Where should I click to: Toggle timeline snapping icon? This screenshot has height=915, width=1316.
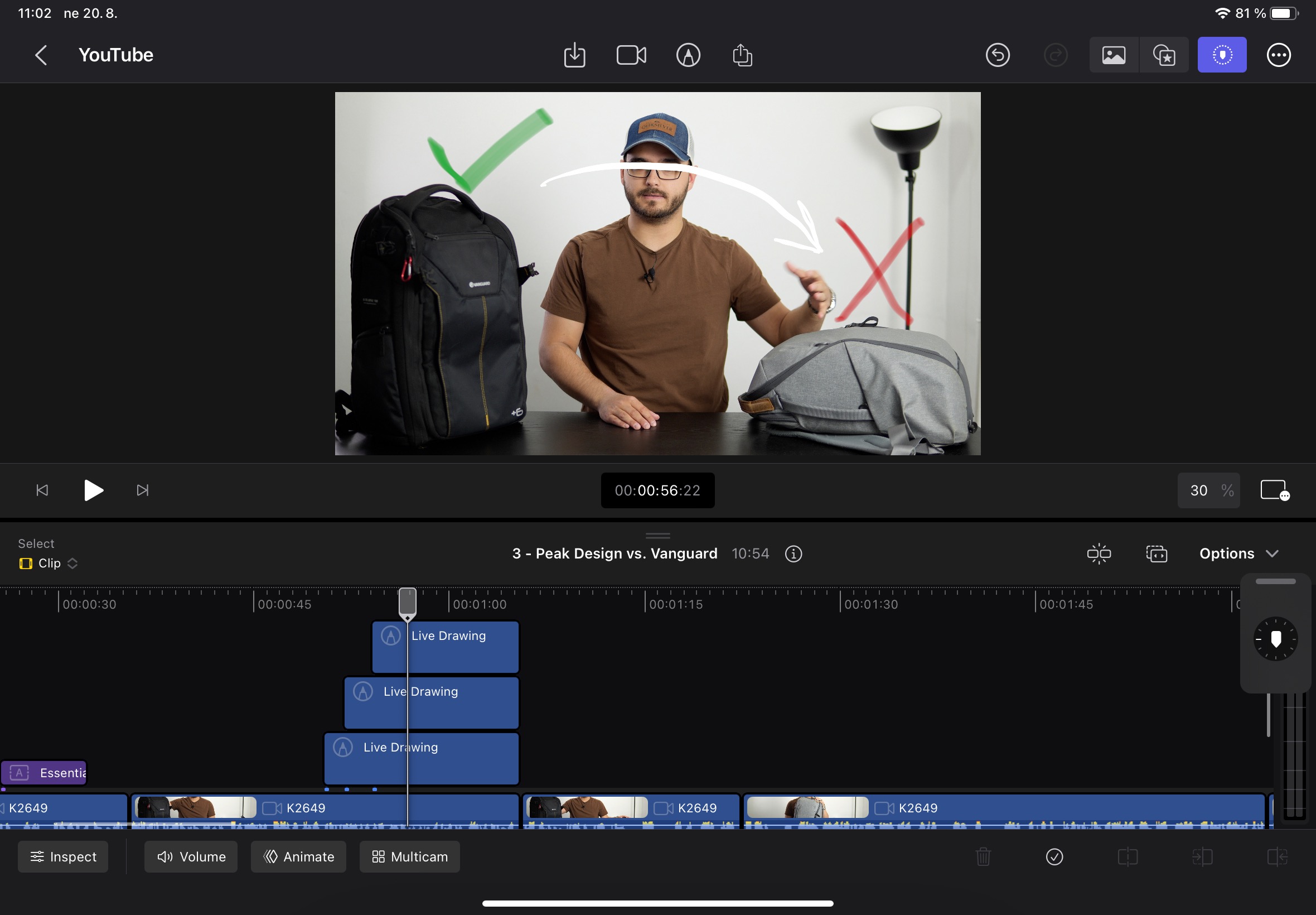tap(1099, 554)
